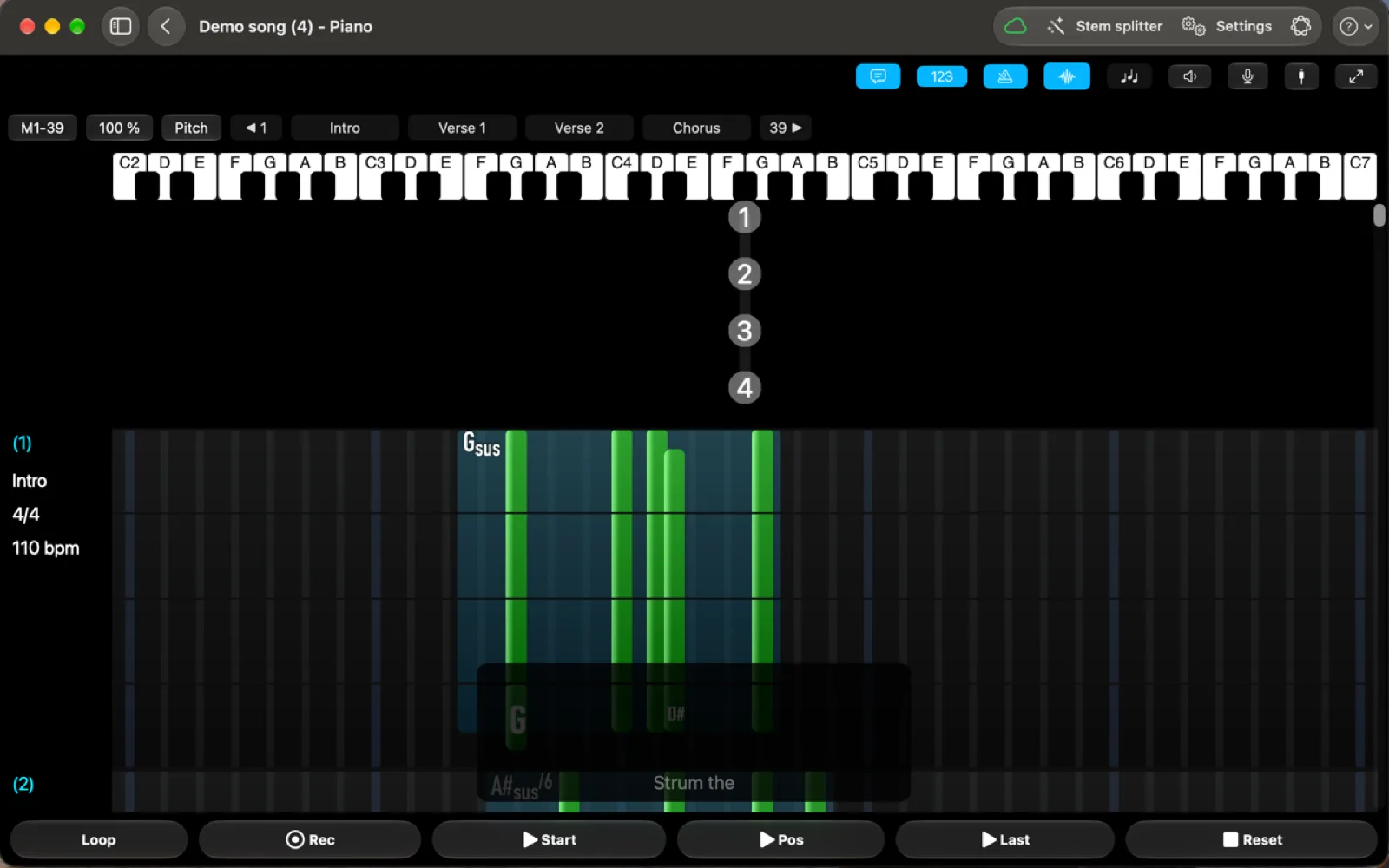Click the microphone icon
The image size is (1389, 868).
pyautogui.click(x=1247, y=76)
